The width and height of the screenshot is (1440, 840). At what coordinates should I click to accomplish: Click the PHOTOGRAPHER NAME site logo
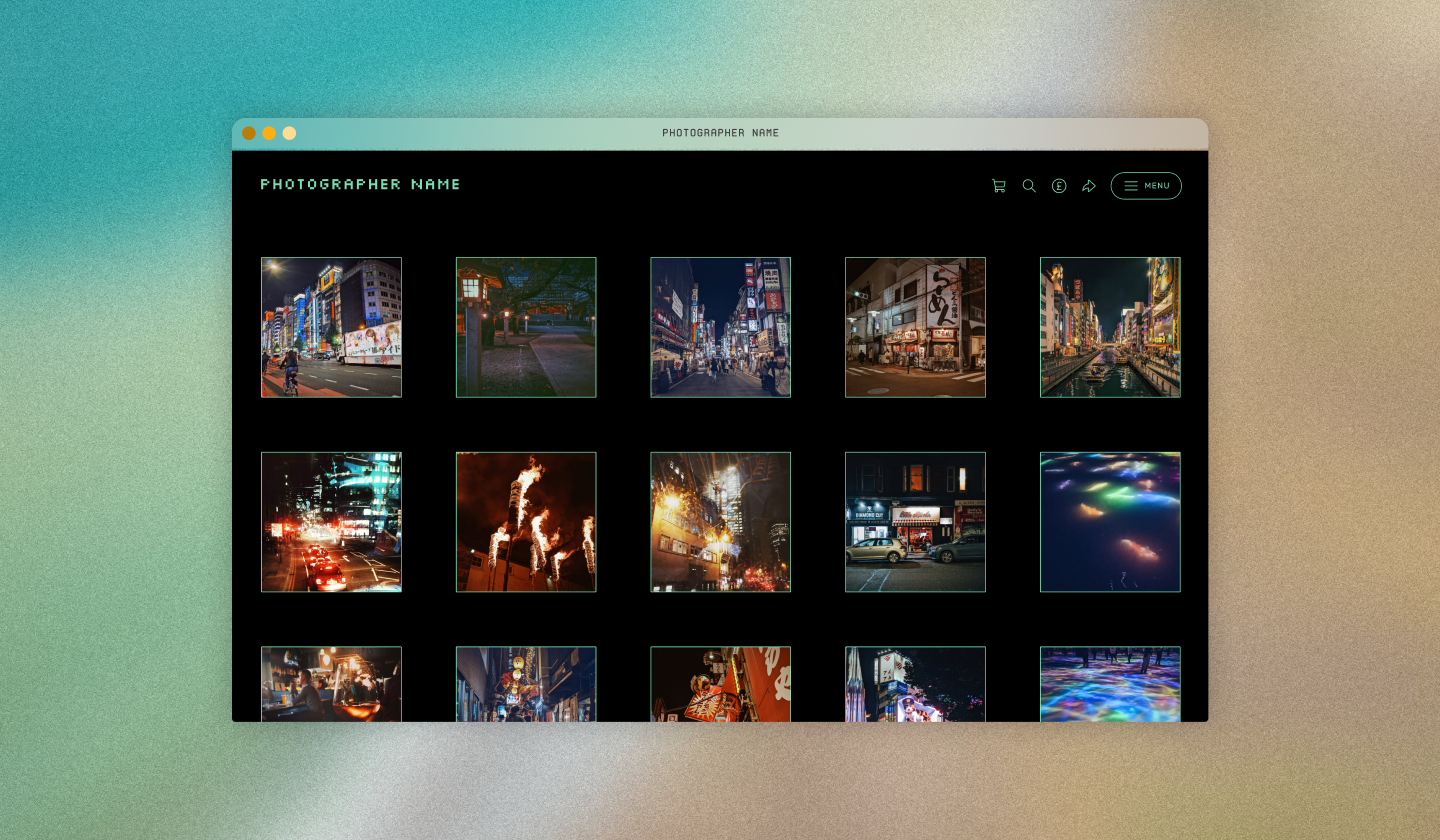(360, 184)
